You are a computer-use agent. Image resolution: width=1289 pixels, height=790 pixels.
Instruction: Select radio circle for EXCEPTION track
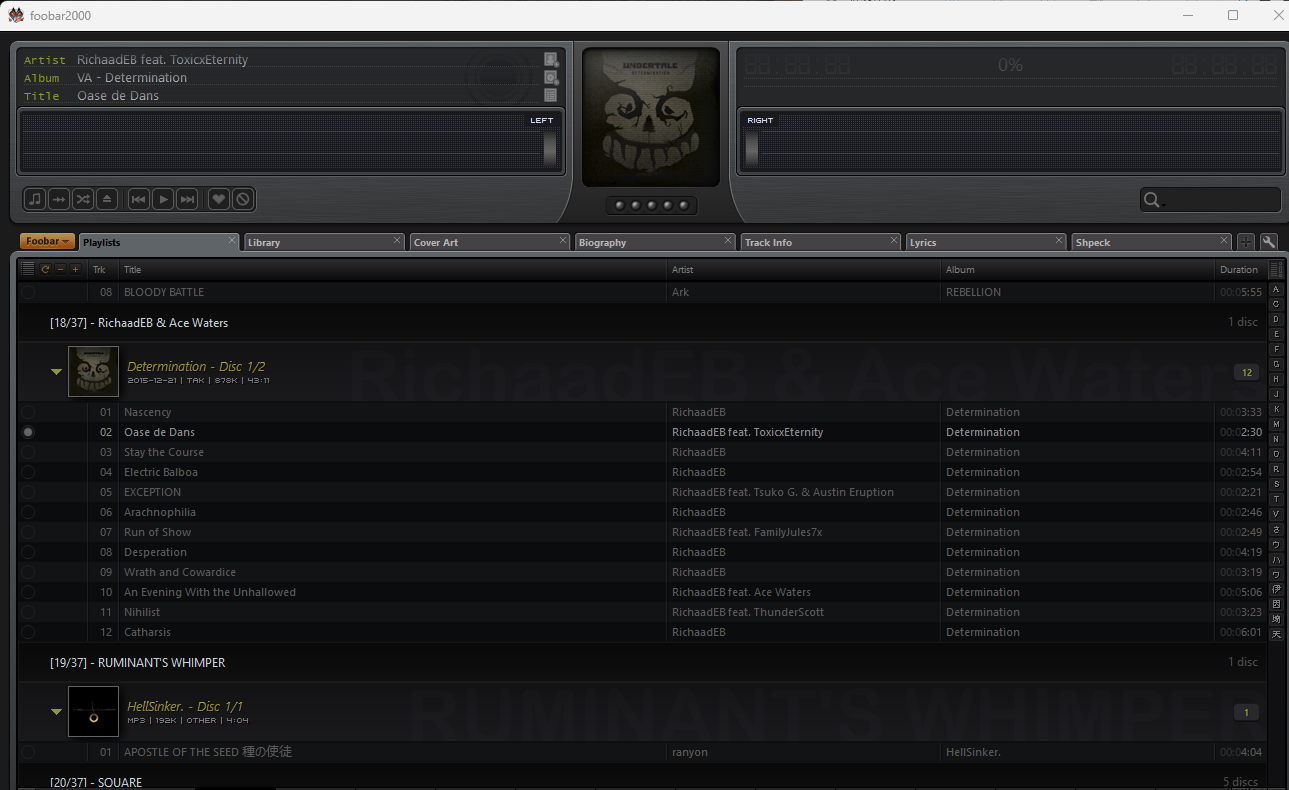28,492
